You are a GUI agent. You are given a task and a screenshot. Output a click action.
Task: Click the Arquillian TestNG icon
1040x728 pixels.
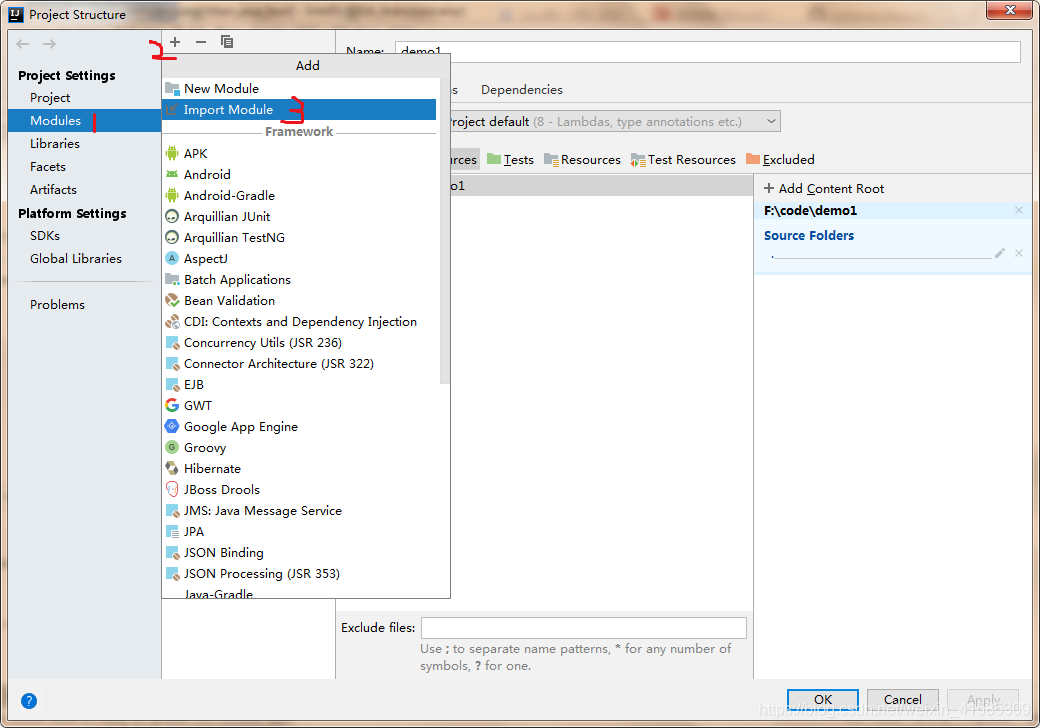172,237
